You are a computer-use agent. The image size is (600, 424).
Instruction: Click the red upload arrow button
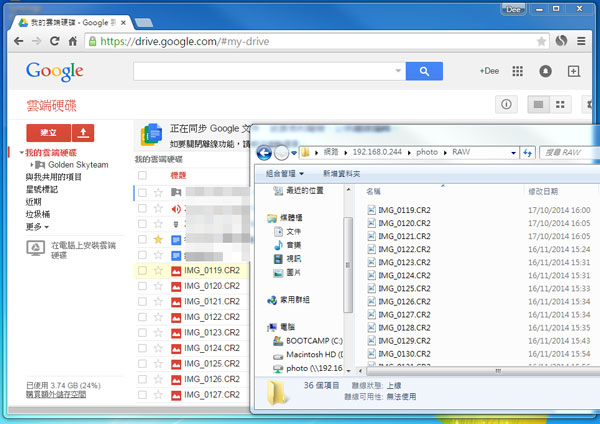84,133
